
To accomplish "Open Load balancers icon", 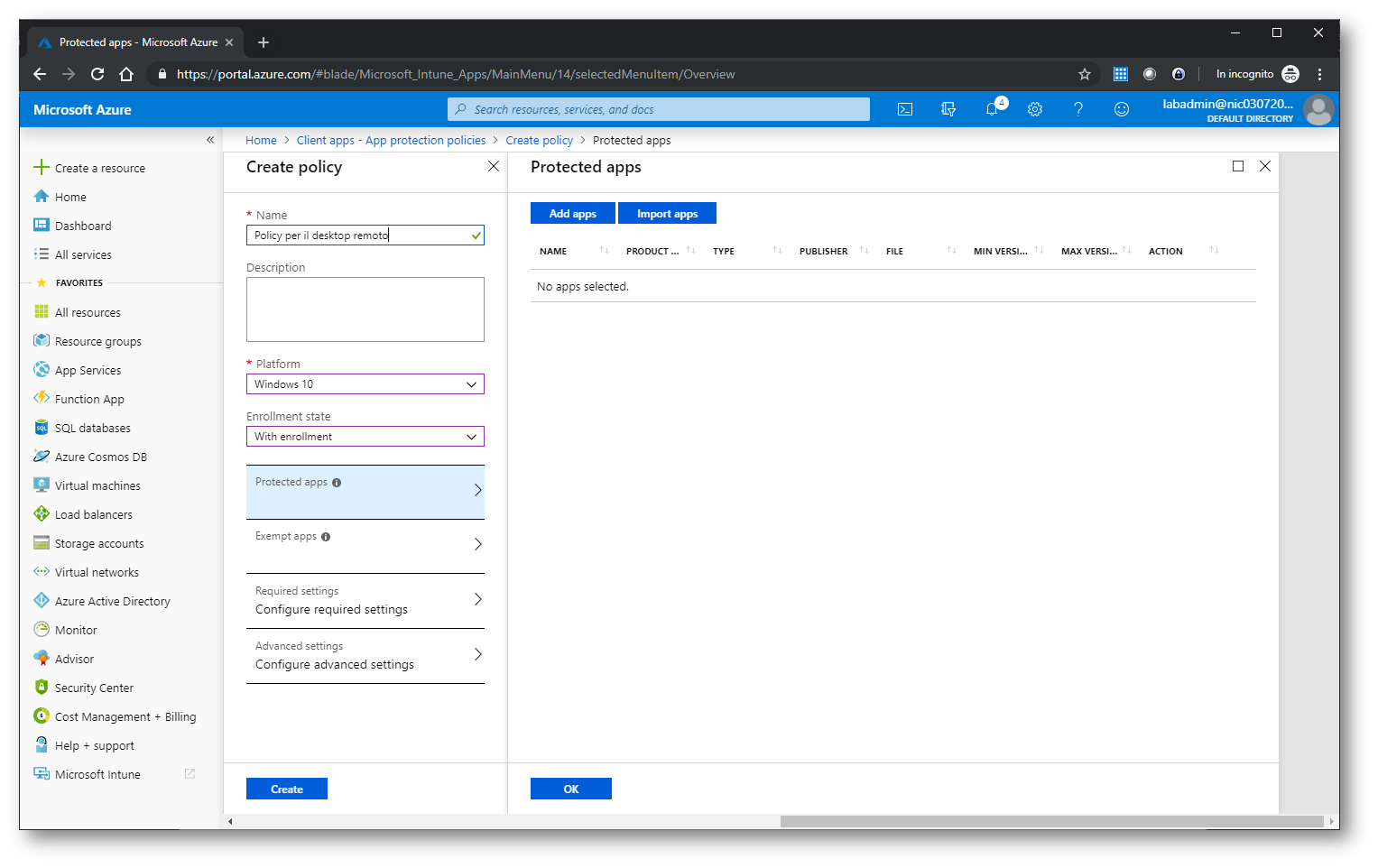I will pyautogui.click(x=41, y=513).
